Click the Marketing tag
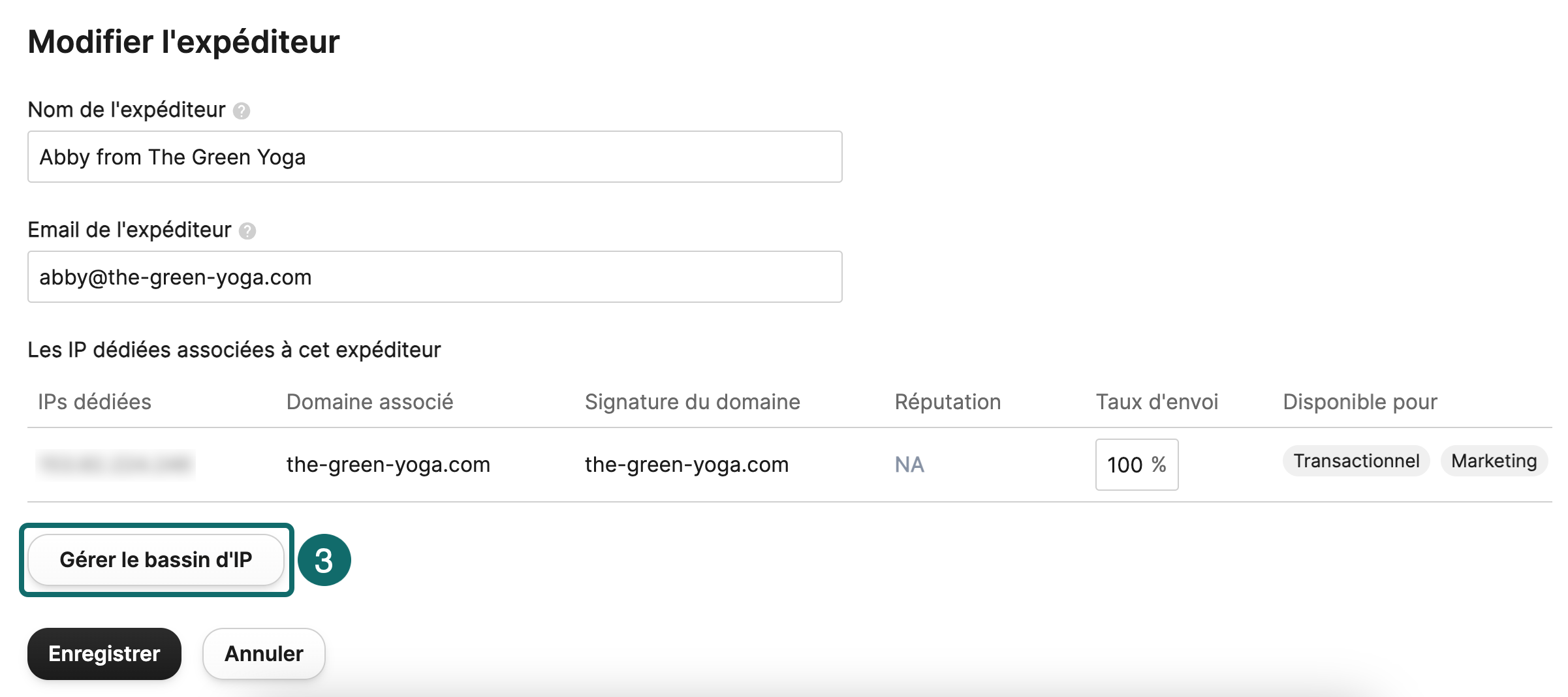Viewport: 1568px width, 697px height. point(1494,461)
